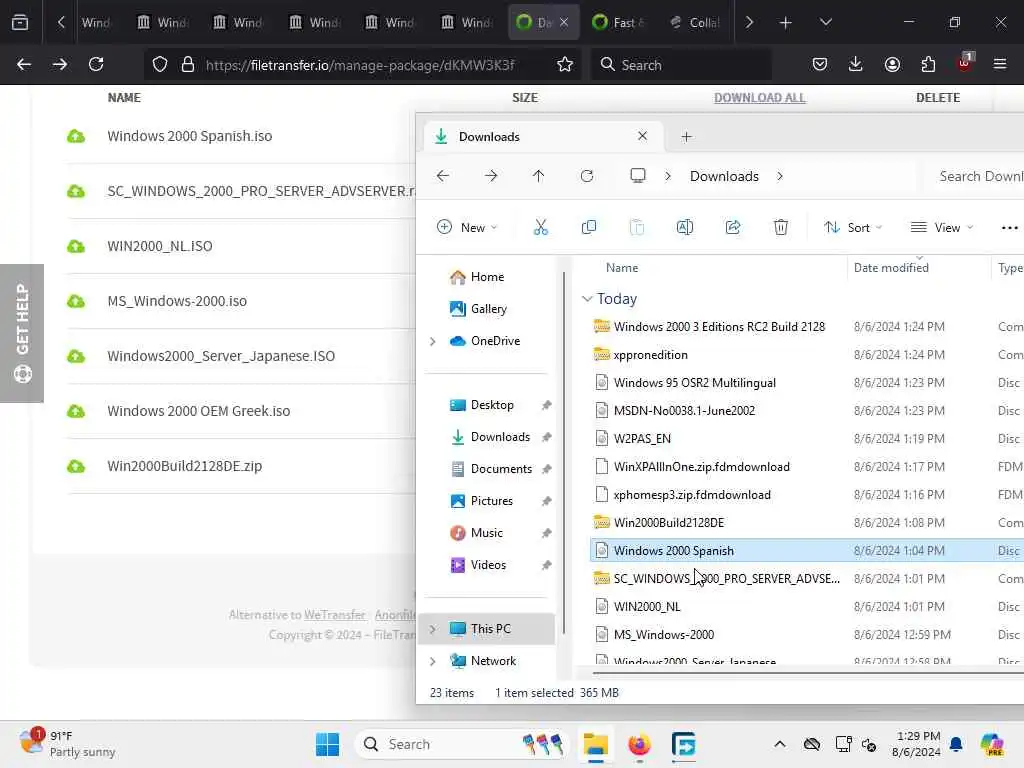1024x768 pixels.
Task: Open Firefox View icon at tab bar start
Action: [20, 22]
